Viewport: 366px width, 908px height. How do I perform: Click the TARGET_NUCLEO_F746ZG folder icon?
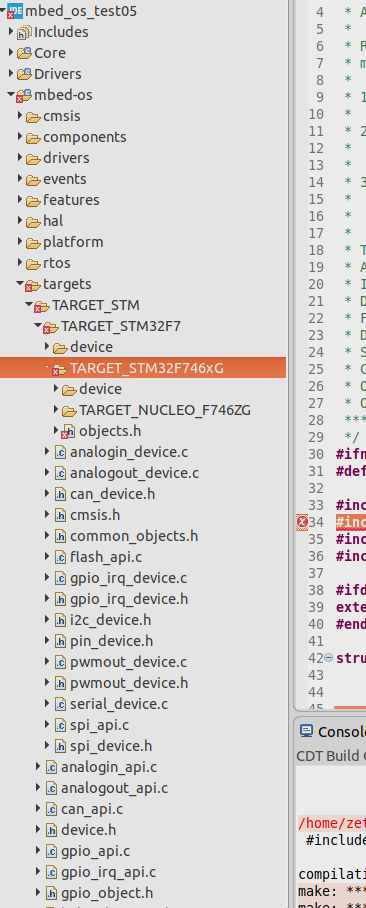(69, 411)
